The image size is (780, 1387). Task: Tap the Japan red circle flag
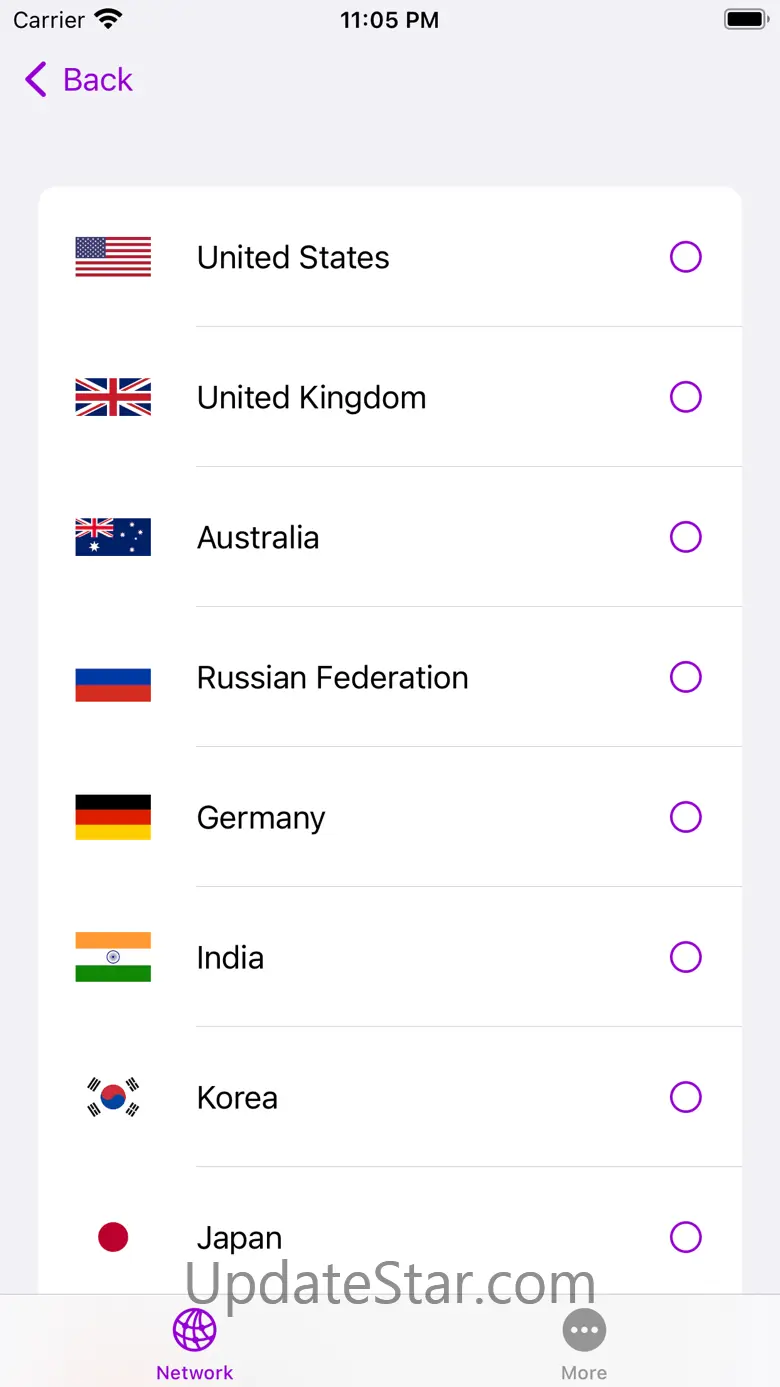(x=113, y=1237)
